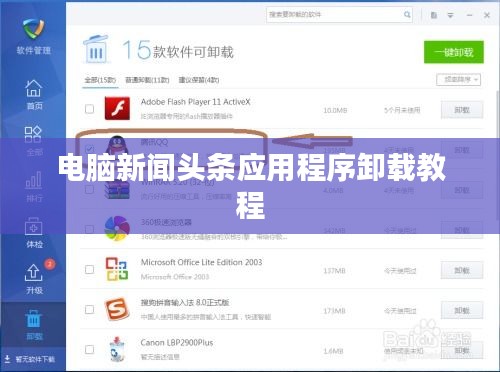Click the Sogou 搜狗拼音输入法 orange S icon
Screen dimensions: 500x372
click(117, 309)
